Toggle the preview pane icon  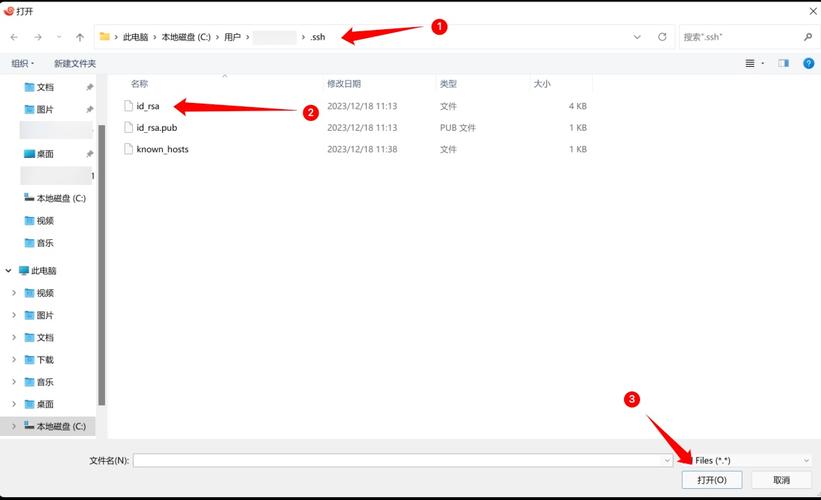[x=783, y=63]
